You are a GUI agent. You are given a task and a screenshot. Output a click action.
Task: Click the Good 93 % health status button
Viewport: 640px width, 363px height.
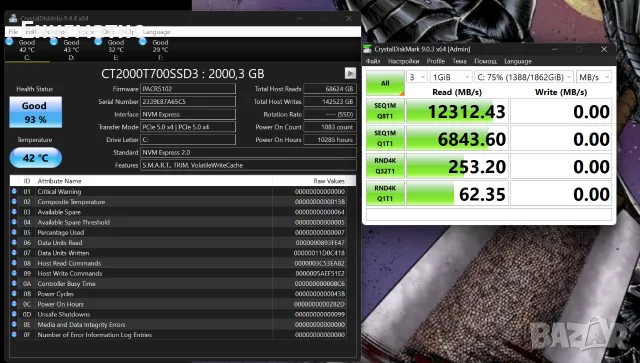tap(36, 112)
